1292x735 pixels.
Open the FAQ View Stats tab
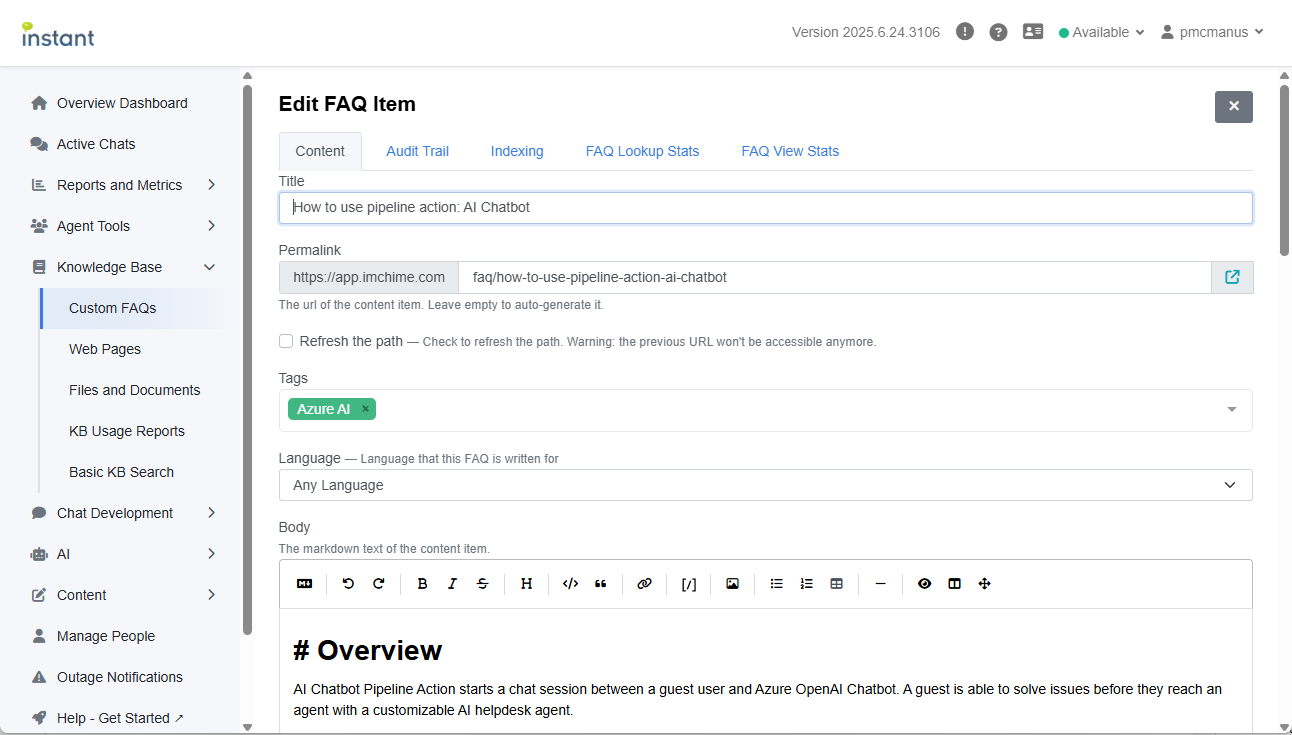(790, 151)
